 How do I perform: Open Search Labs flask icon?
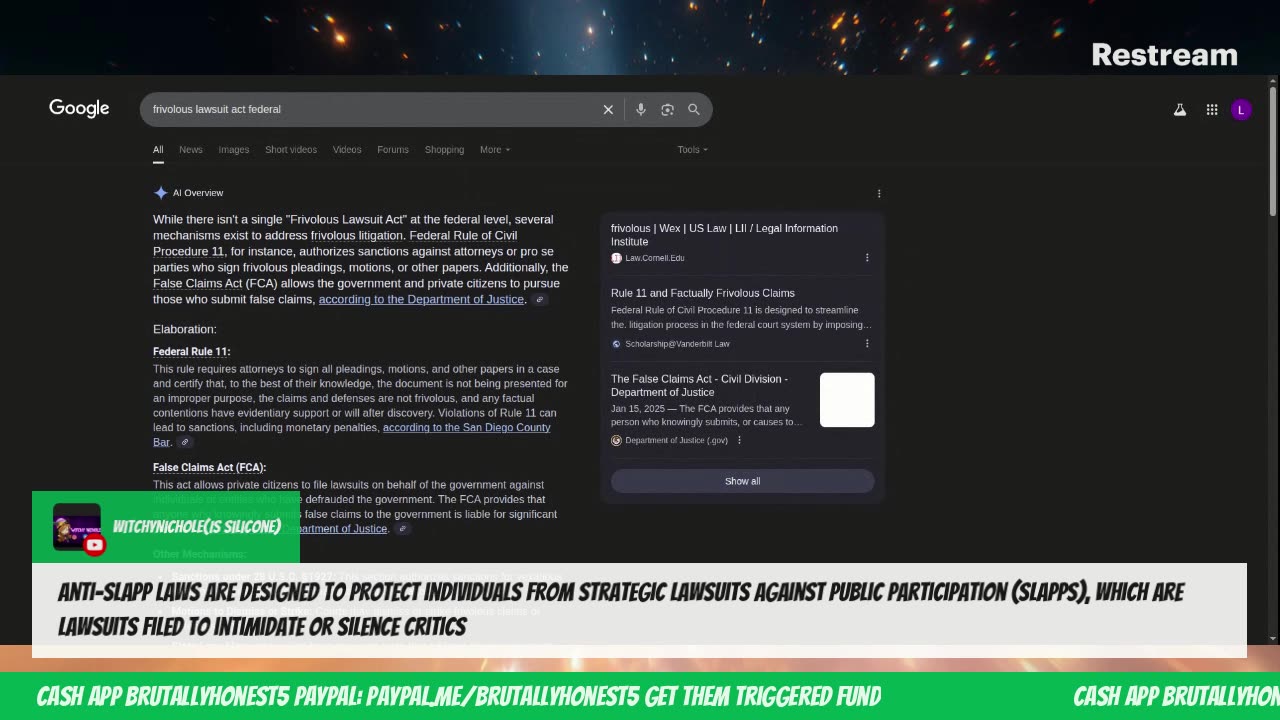pyautogui.click(x=1180, y=110)
